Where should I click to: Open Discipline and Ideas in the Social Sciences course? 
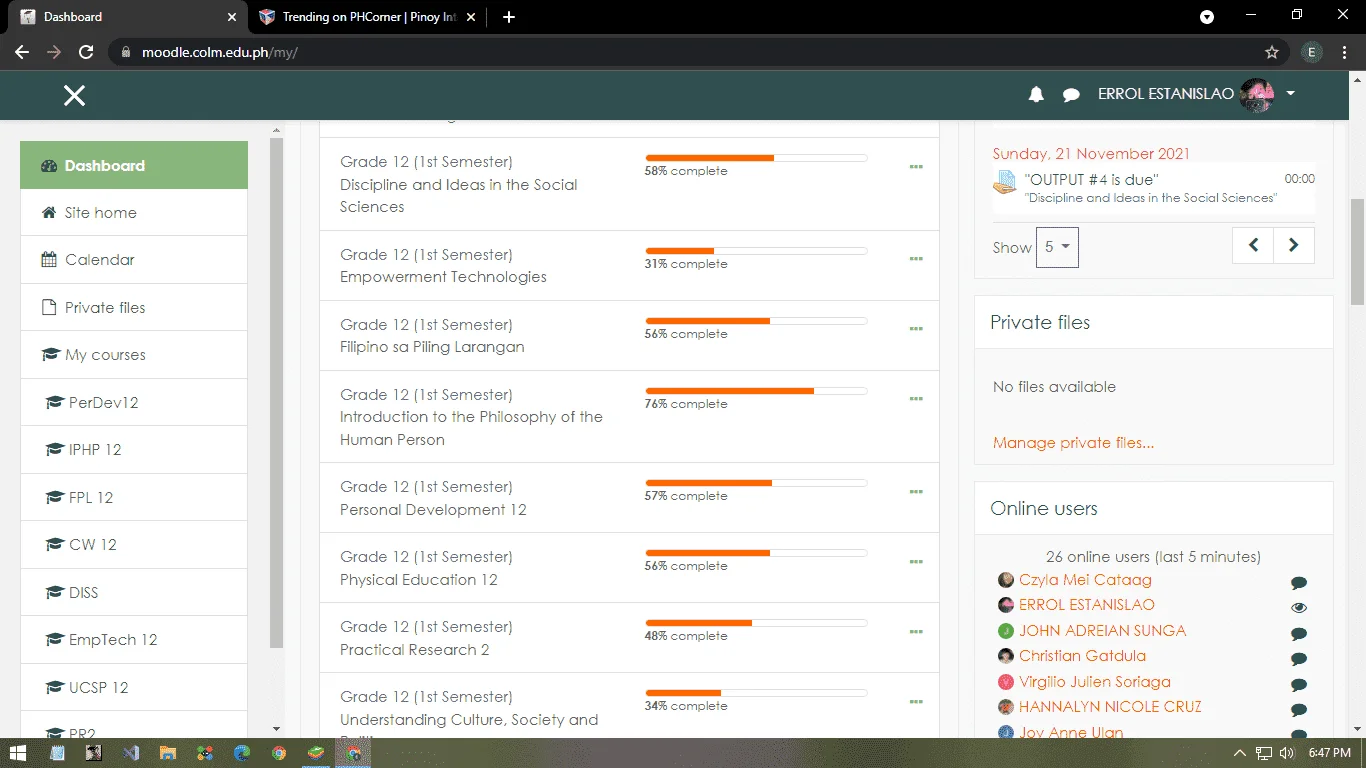458,195
